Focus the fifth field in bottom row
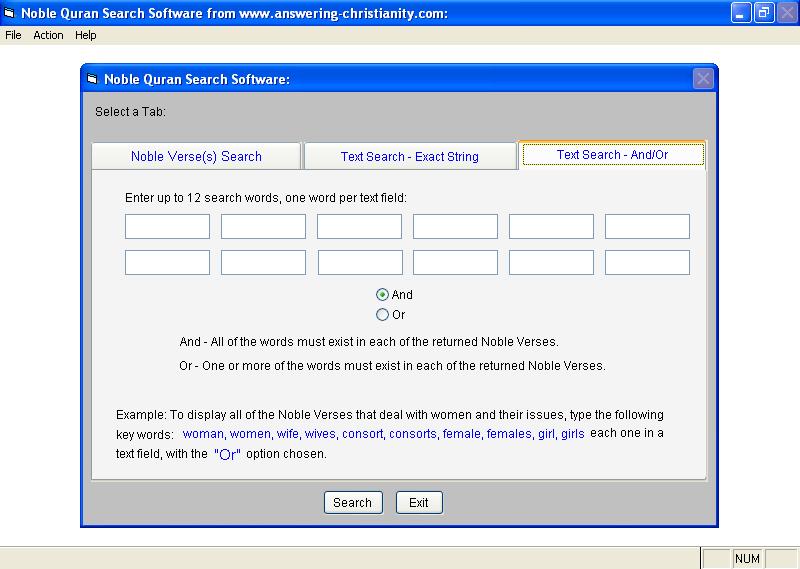The image size is (800, 569). click(551, 262)
